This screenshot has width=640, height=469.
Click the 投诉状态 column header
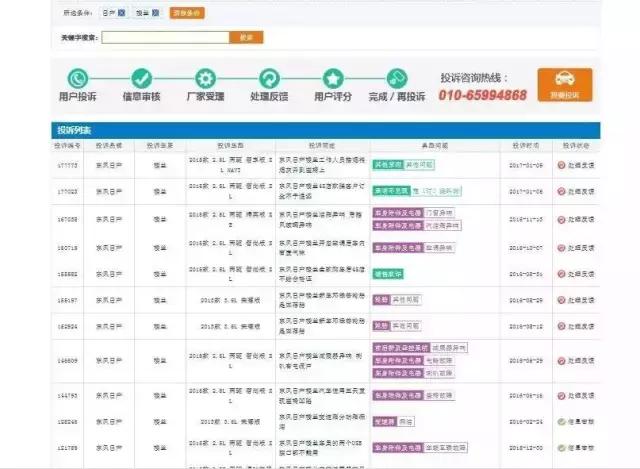click(x=576, y=146)
